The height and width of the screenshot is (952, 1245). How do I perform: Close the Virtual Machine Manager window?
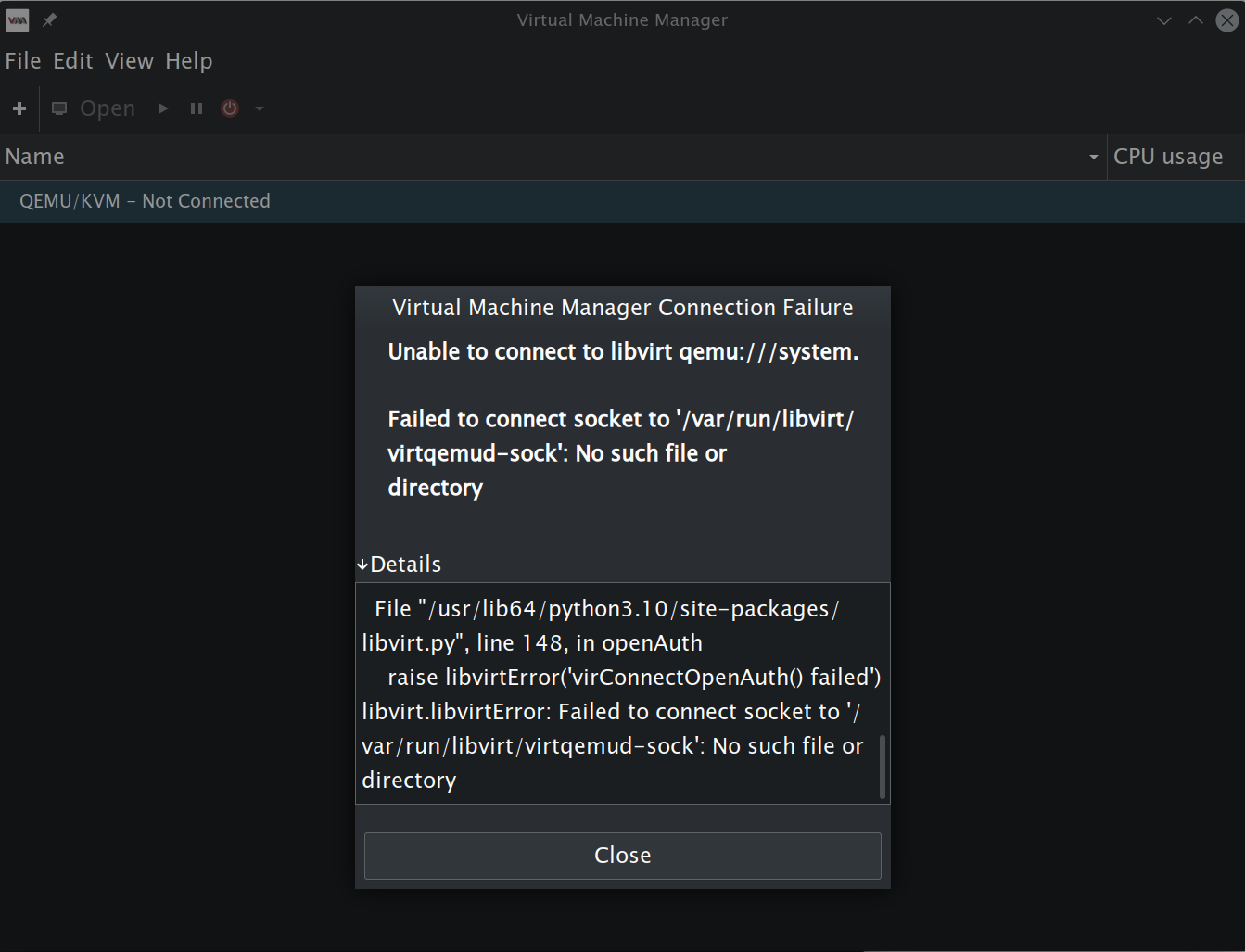1227,20
